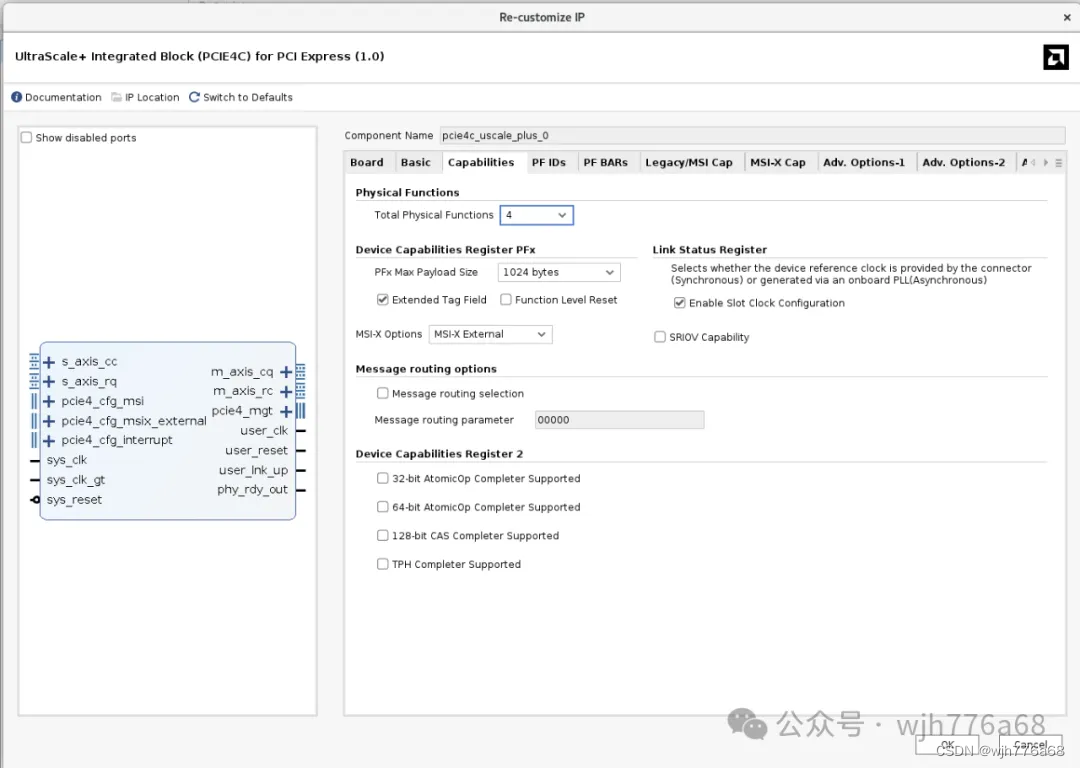Expand the m_axis_rc port plus icon

286,392
